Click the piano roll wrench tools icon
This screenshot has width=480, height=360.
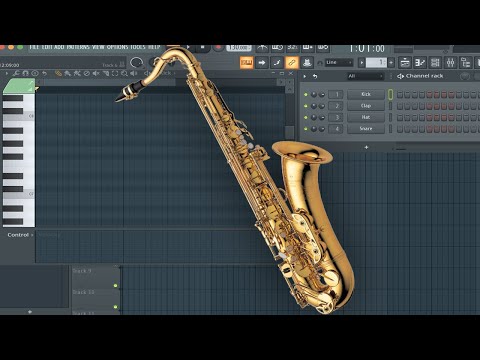(x=16, y=73)
